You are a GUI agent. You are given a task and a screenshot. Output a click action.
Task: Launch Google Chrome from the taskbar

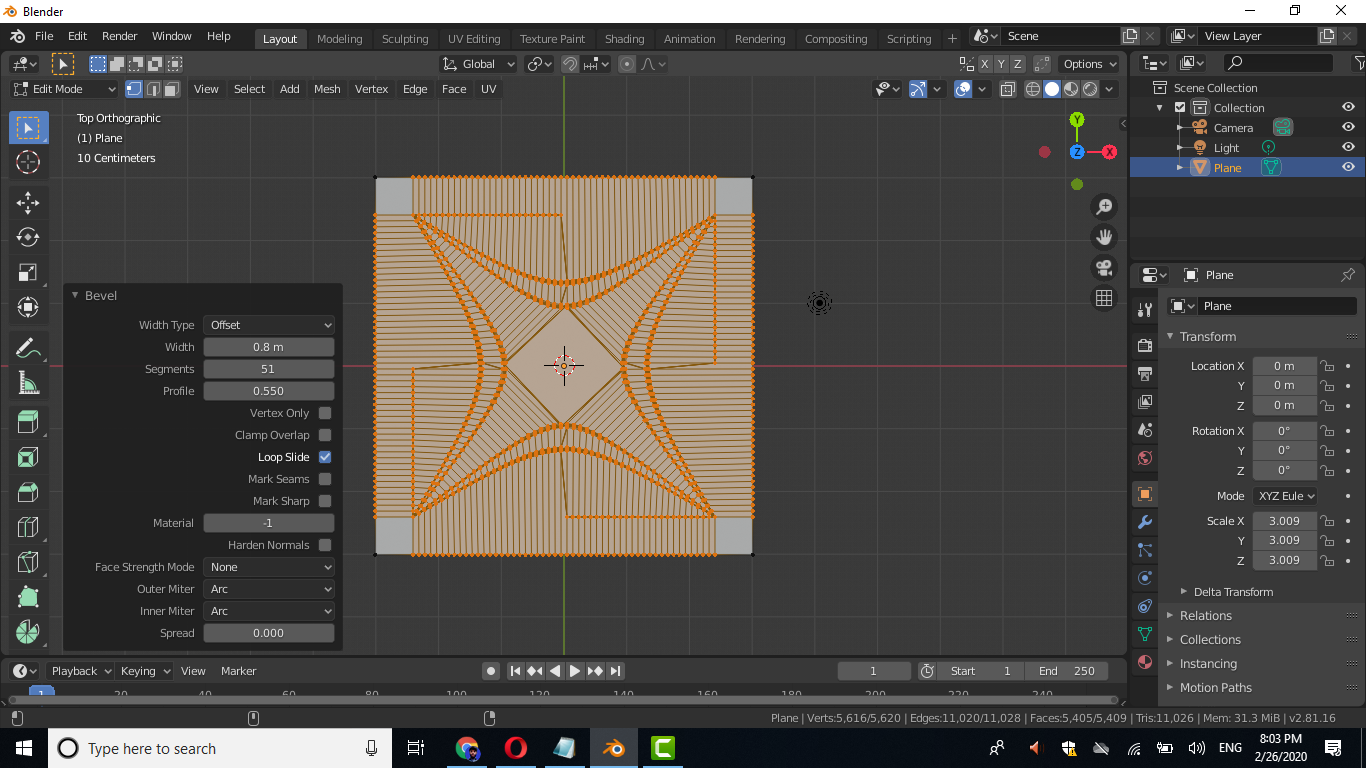click(467, 748)
